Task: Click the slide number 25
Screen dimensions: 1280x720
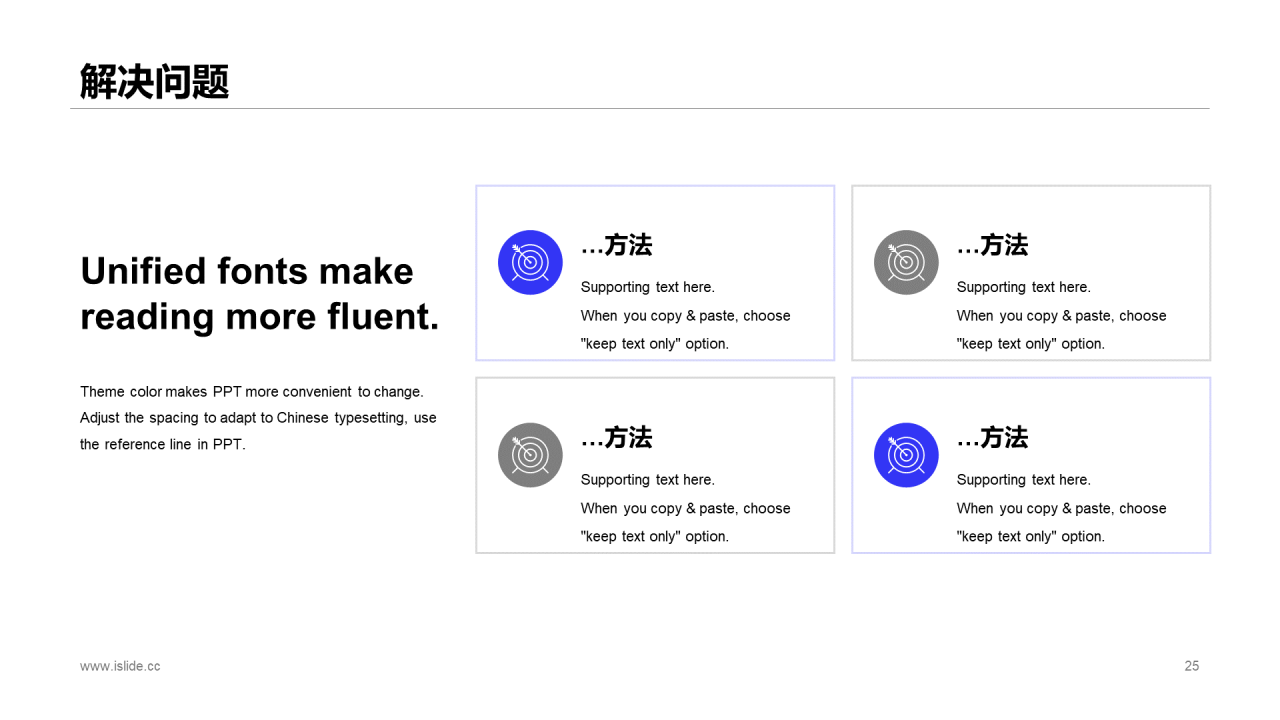Action: (x=1192, y=666)
